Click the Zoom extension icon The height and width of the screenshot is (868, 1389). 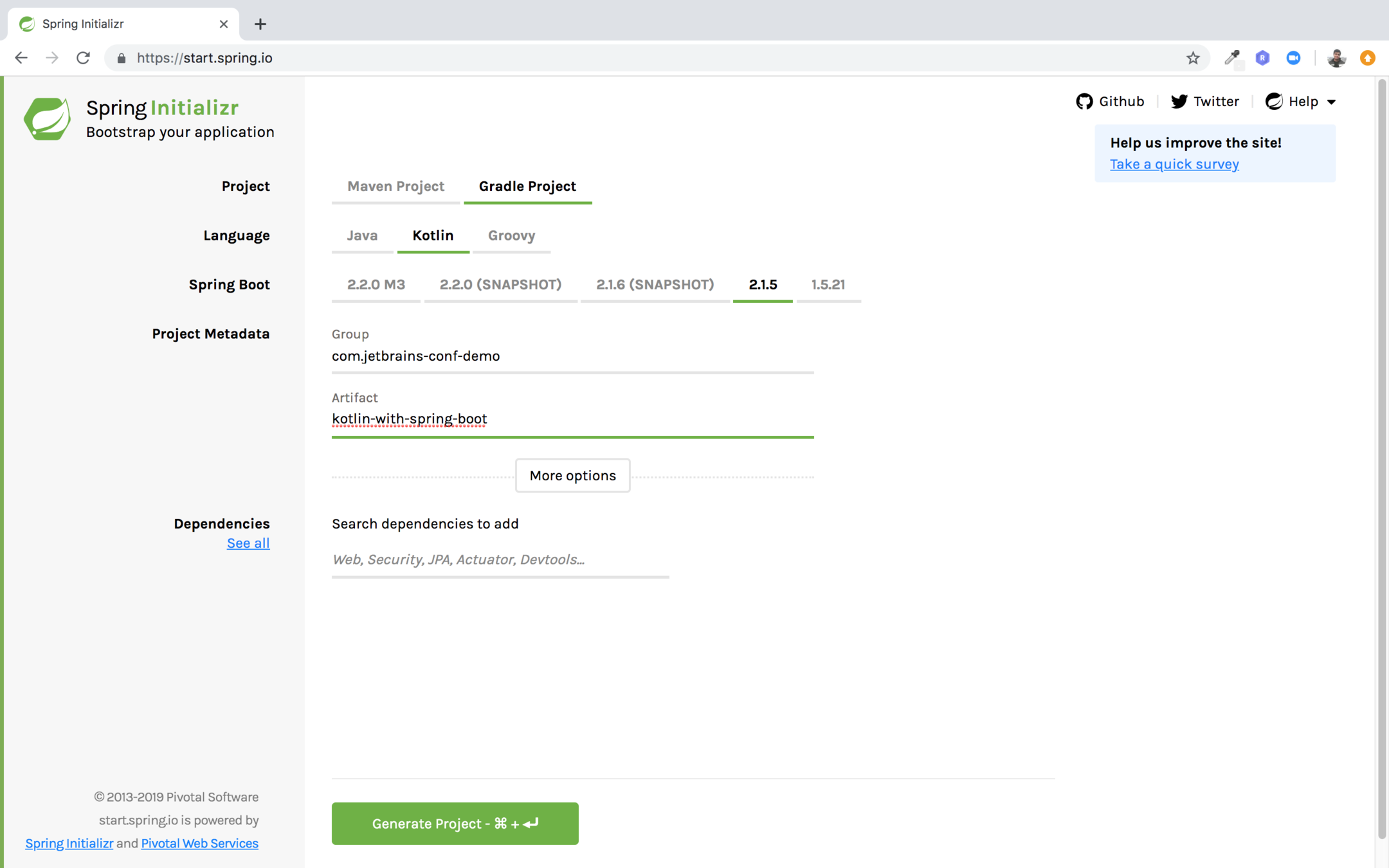[1293, 58]
